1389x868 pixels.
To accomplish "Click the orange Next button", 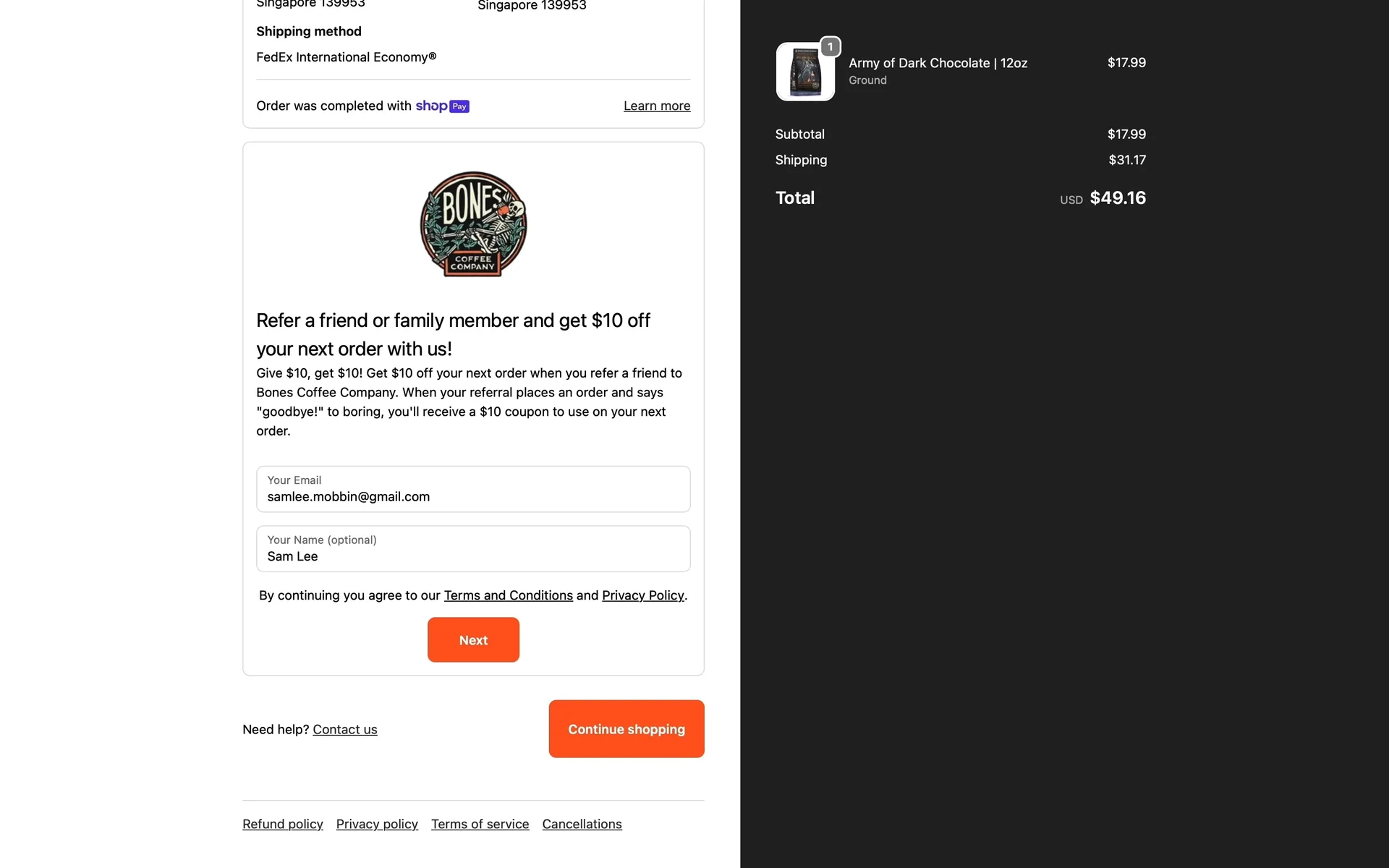I will point(473,640).
